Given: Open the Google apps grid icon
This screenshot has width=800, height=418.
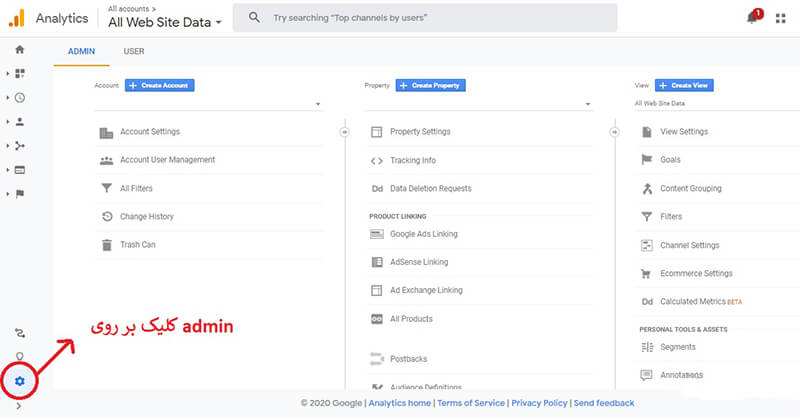Looking at the screenshot, I should coord(780,18).
